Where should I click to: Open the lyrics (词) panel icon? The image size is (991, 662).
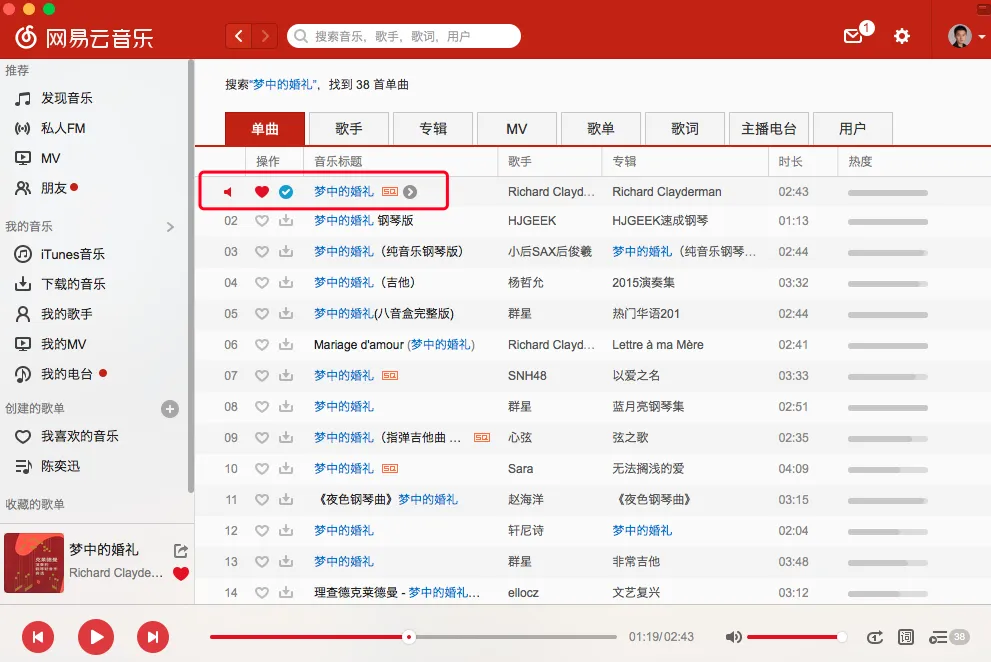(906, 637)
